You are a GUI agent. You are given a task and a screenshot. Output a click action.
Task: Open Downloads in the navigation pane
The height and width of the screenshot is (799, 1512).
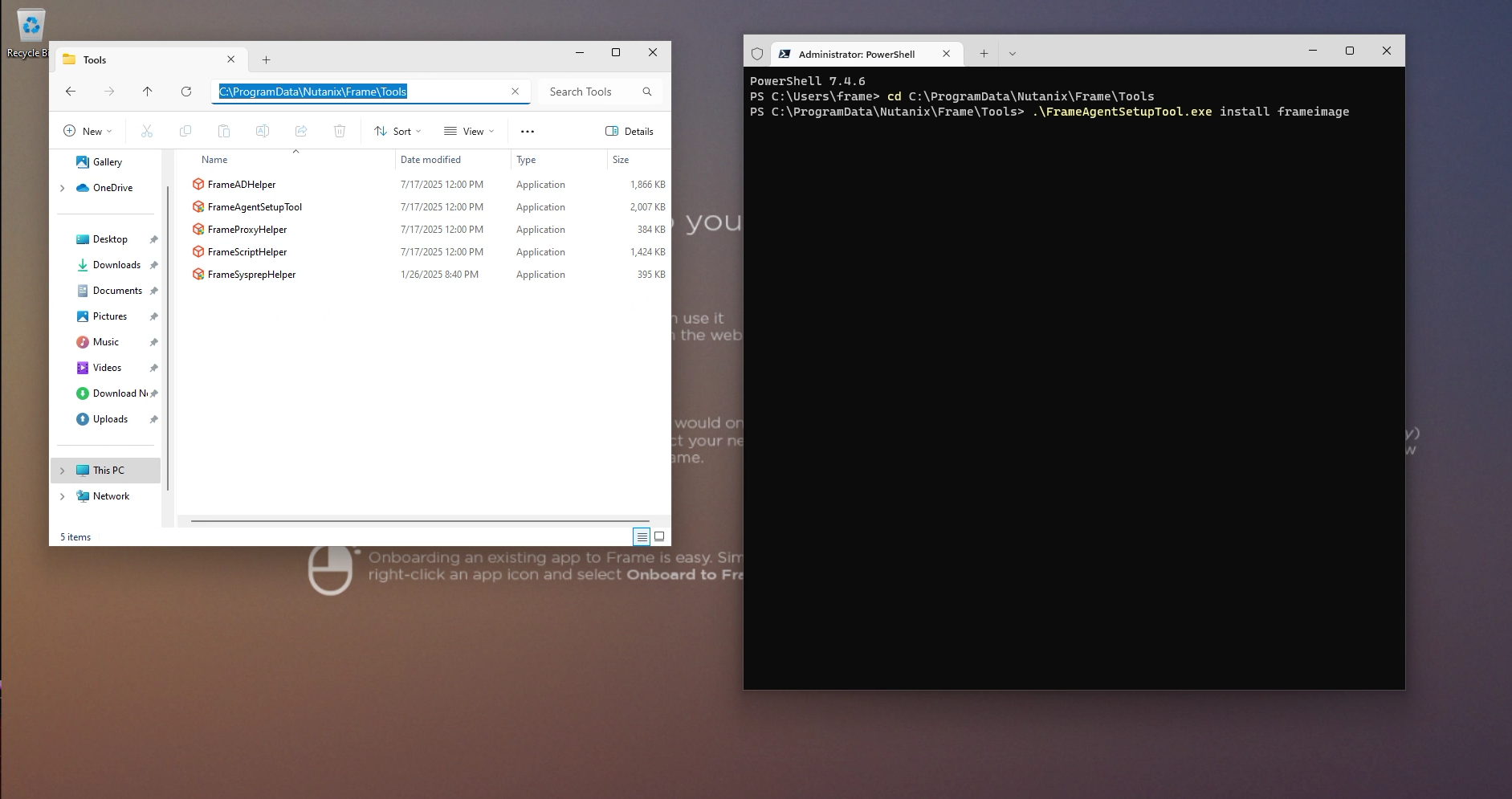116,265
